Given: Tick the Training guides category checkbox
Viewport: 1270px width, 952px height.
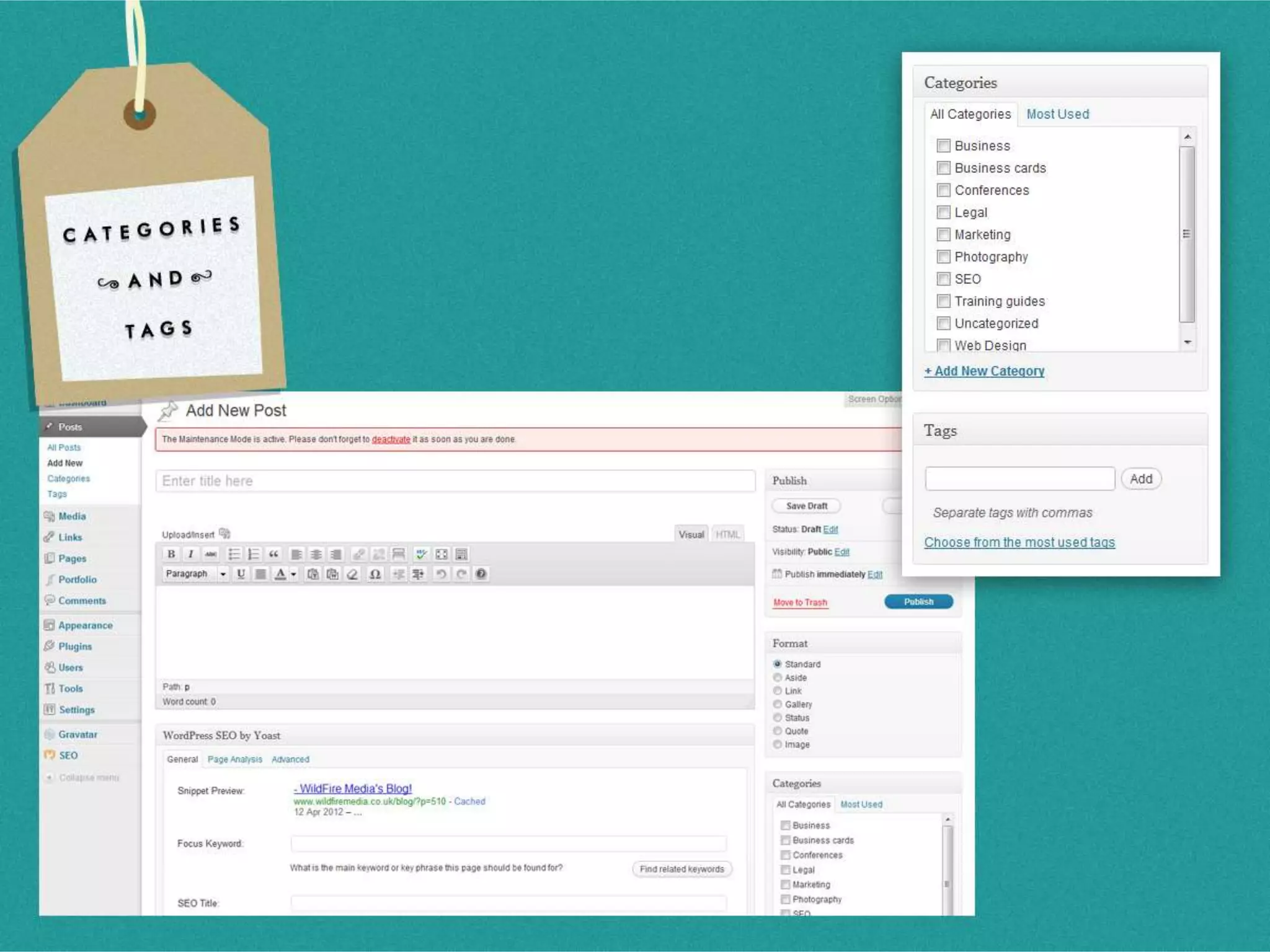Looking at the screenshot, I should [x=943, y=301].
